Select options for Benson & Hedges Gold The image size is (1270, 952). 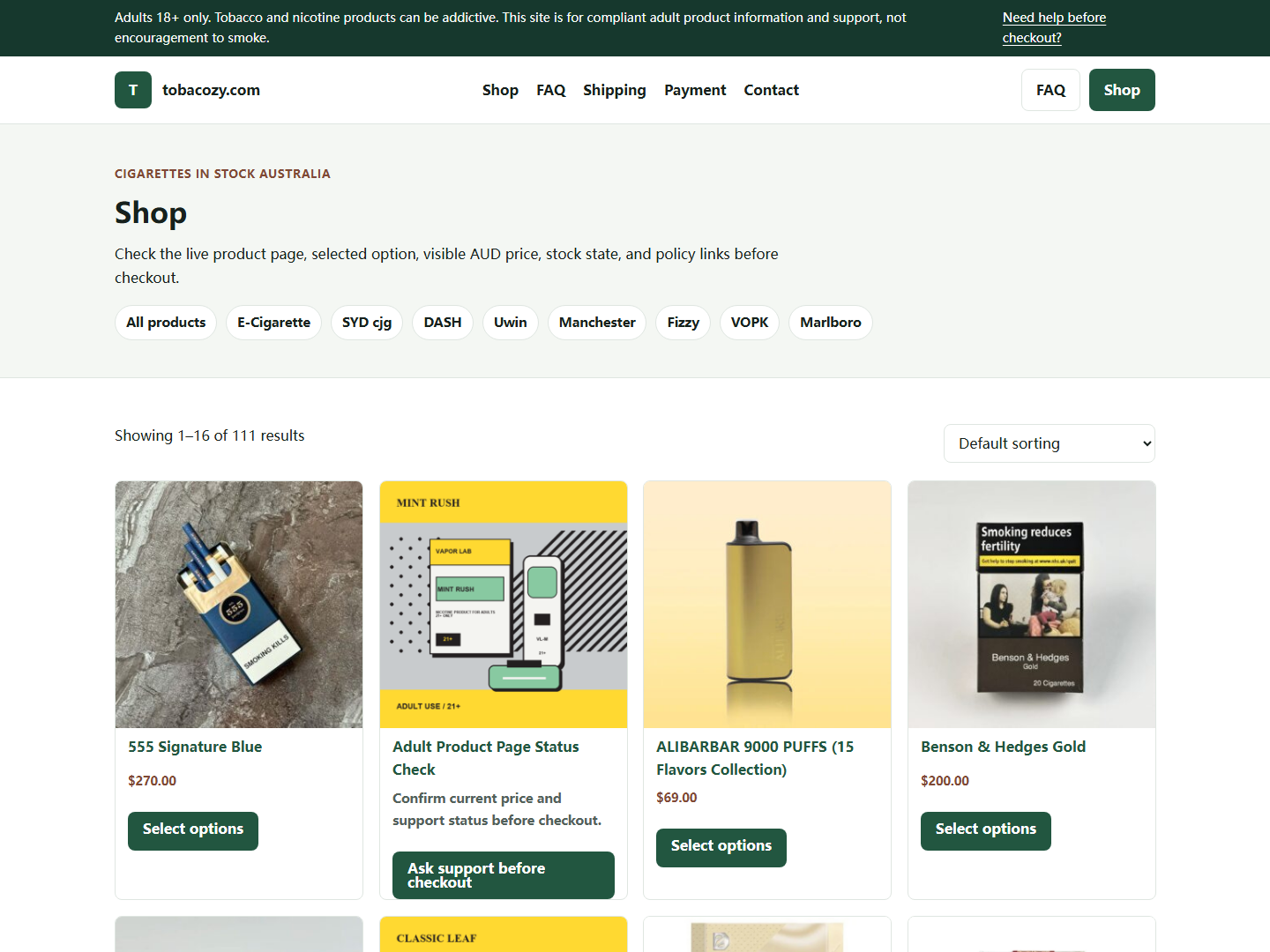[x=986, y=831]
